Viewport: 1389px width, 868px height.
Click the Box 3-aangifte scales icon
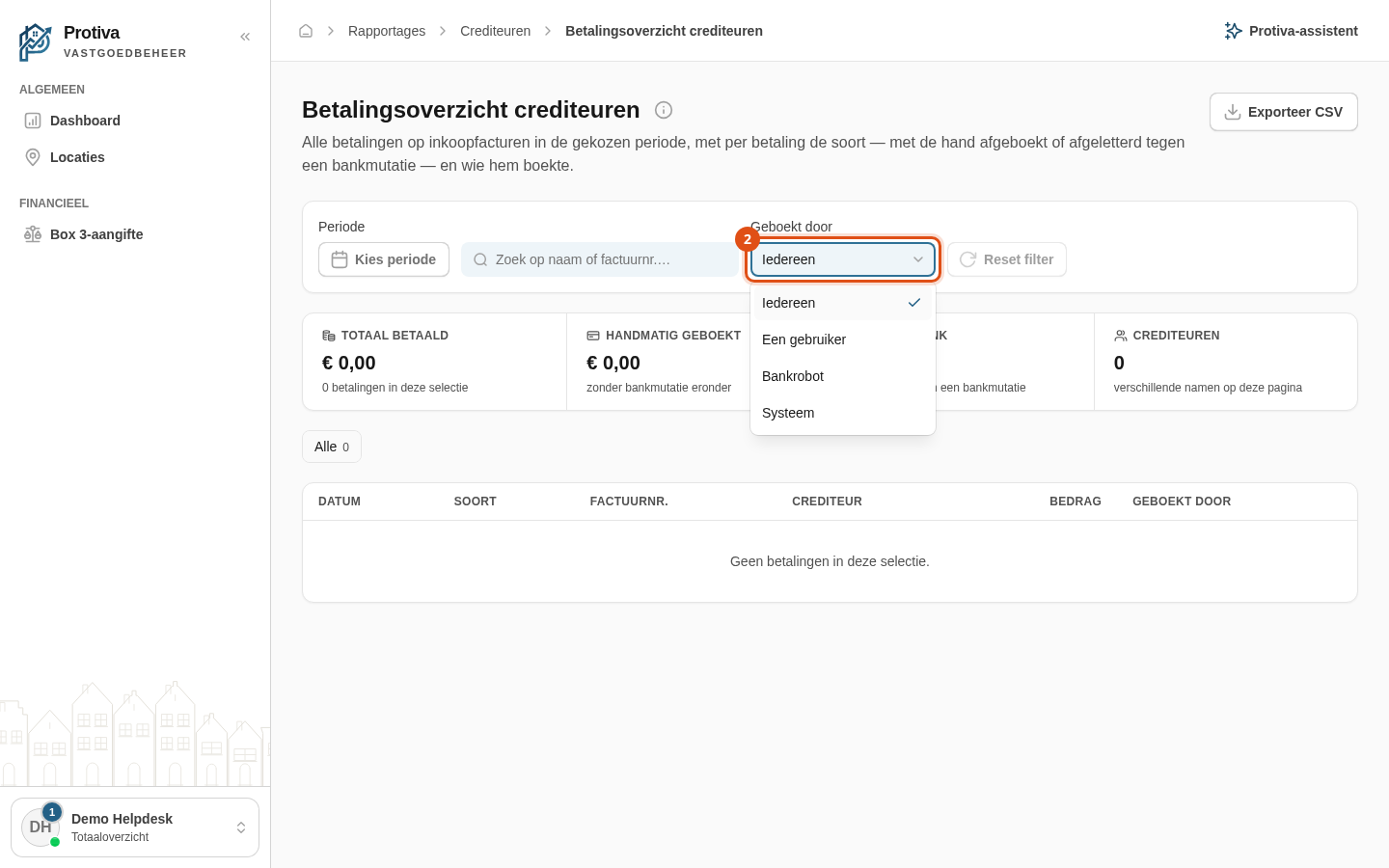[33, 234]
